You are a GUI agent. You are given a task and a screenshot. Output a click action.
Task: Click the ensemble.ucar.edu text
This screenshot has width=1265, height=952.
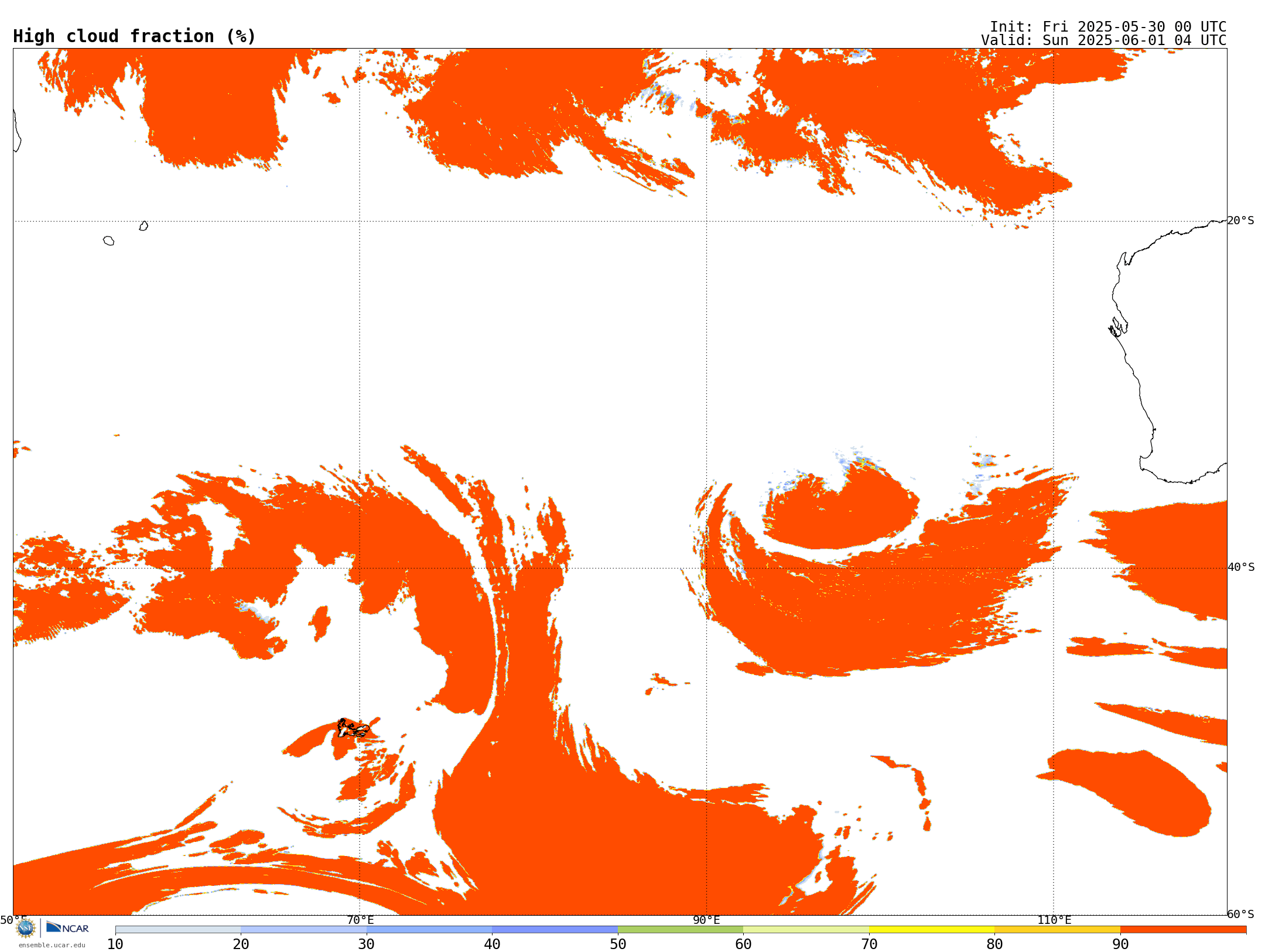pos(52,945)
